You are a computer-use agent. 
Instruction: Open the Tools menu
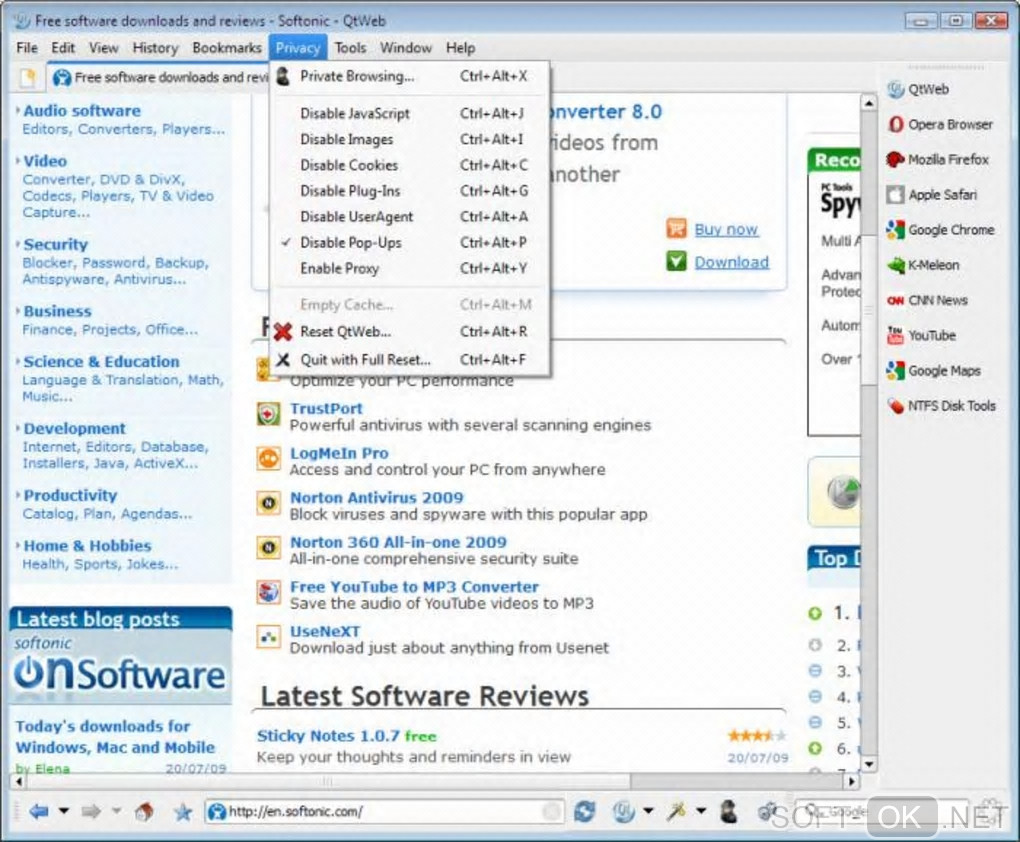coord(350,48)
